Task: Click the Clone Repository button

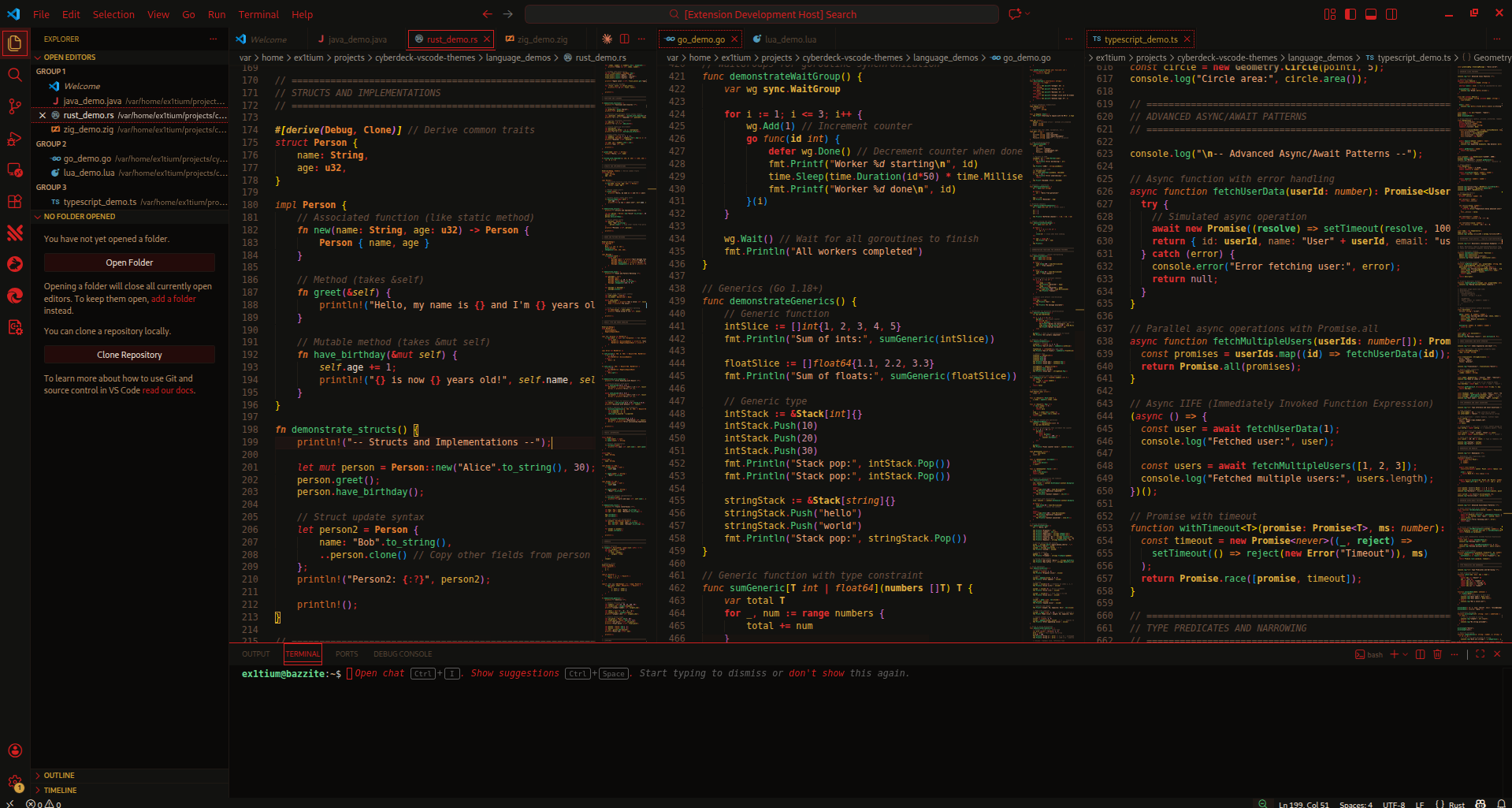Action: pos(128,354)
